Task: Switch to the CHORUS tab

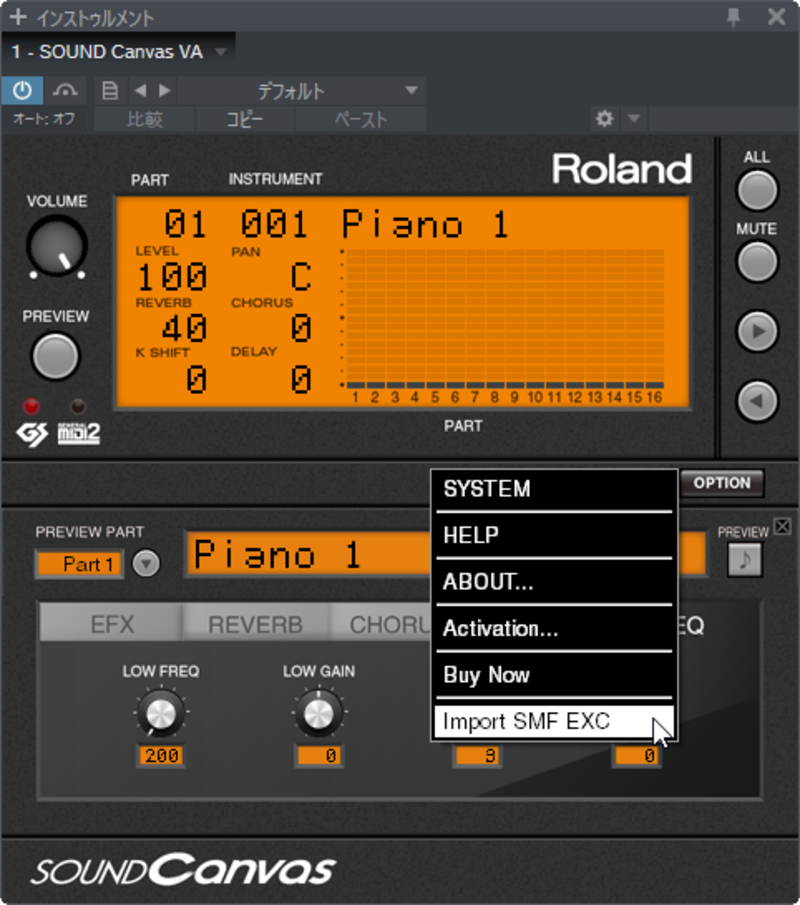Action: click(381, 624)
